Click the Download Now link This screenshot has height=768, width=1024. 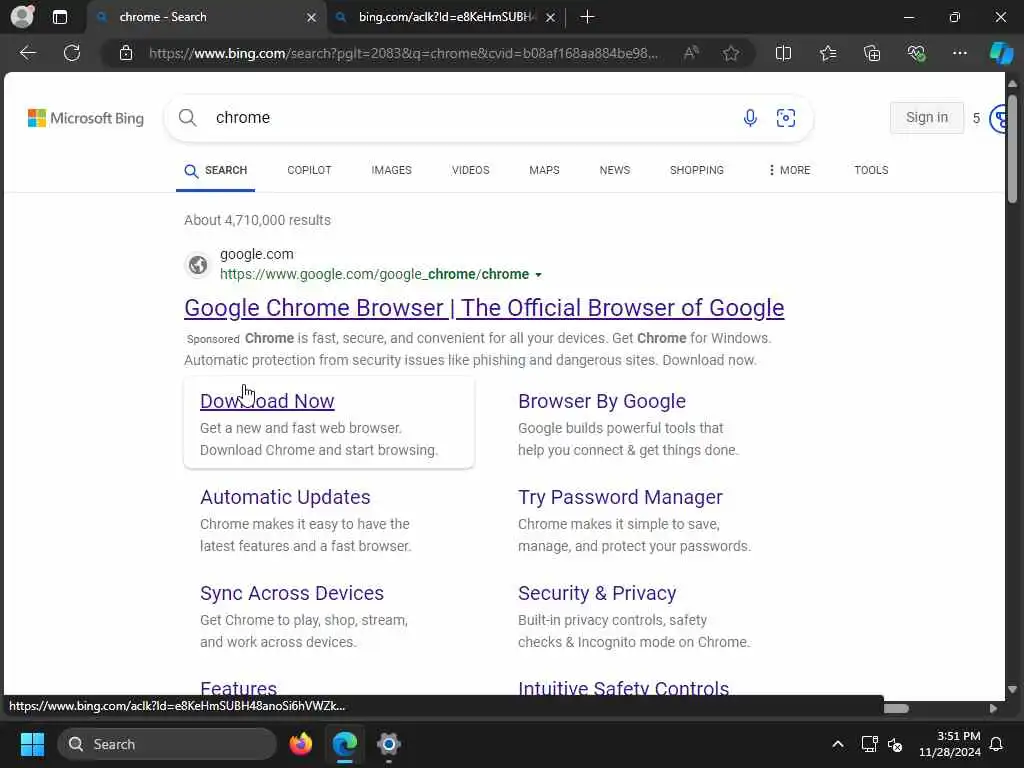[267, 401]
